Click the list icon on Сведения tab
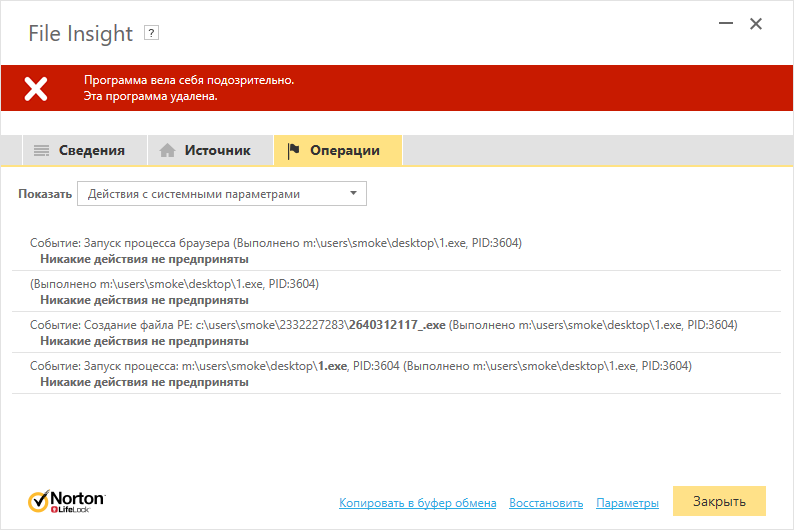 coord(42,150)
